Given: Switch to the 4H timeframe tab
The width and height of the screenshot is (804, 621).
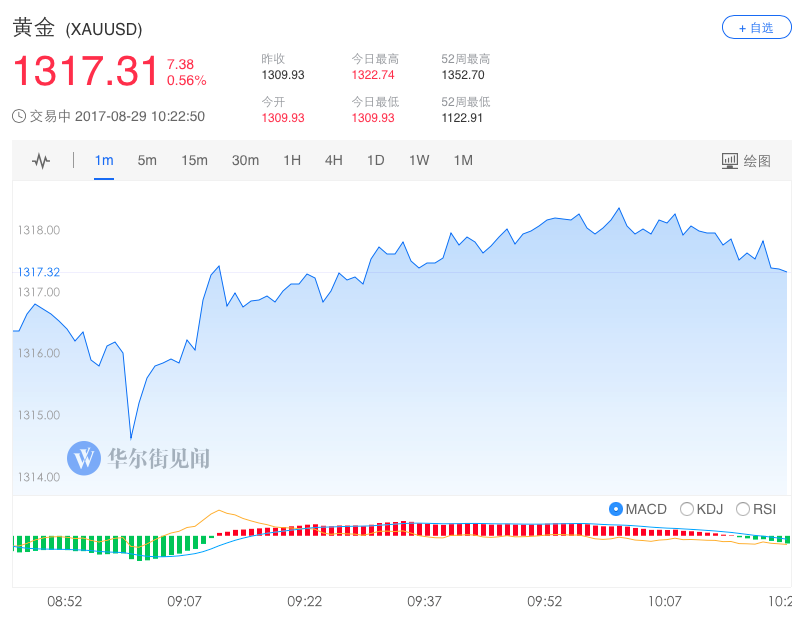Looking at the screenshot, I should (334, 161).
